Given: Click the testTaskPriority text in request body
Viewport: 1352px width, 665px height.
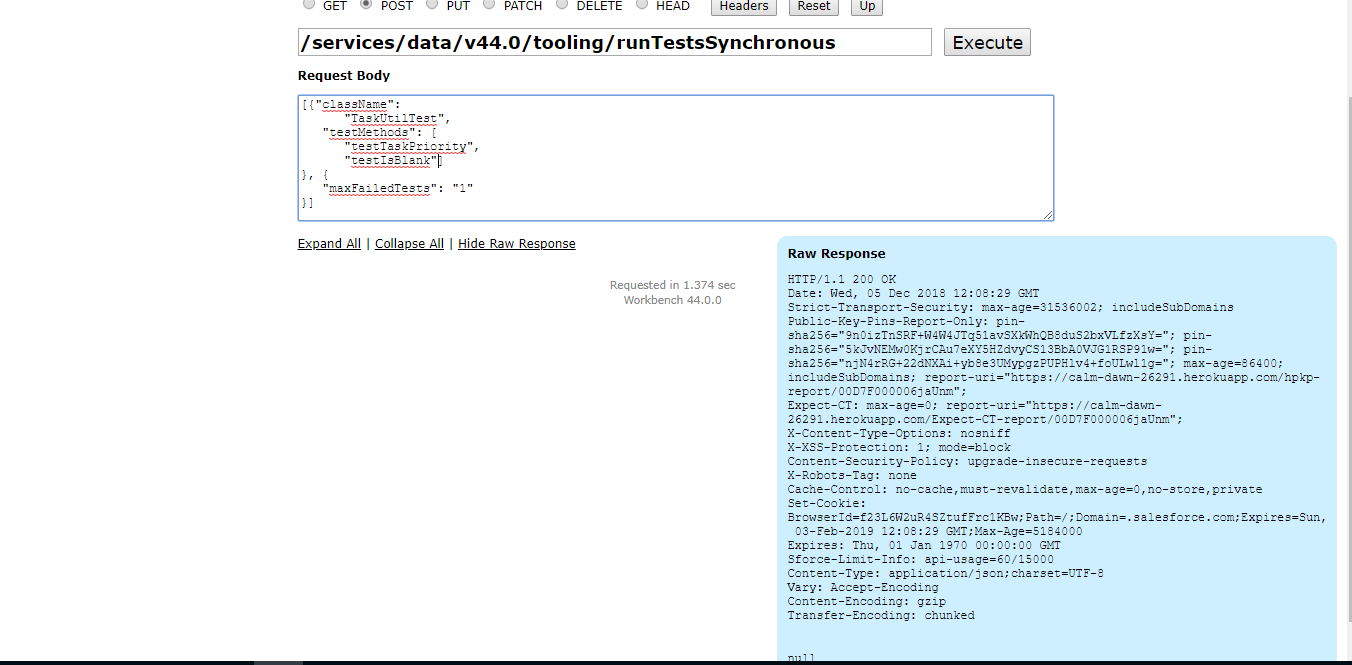Looking at the screenshot, I should (408, 146).
